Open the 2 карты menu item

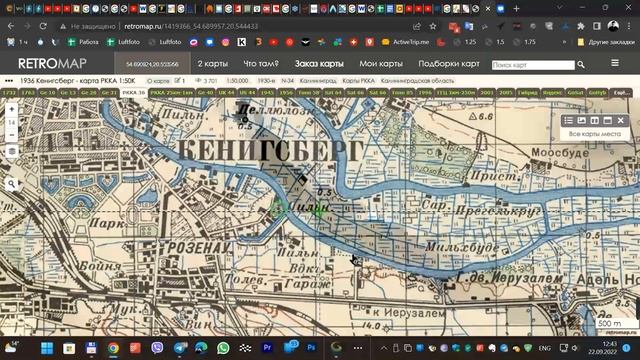coord(213,64)
